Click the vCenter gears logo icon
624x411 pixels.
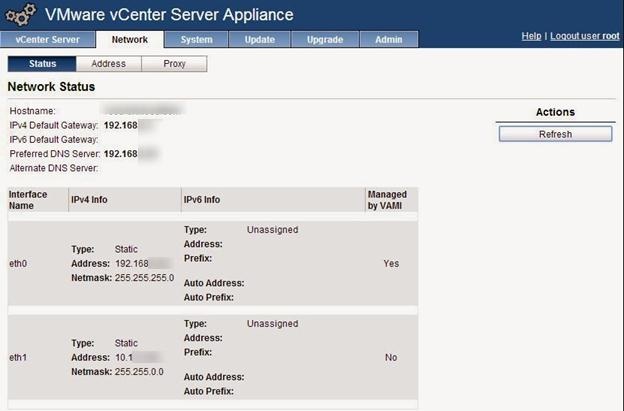[20, 15]
